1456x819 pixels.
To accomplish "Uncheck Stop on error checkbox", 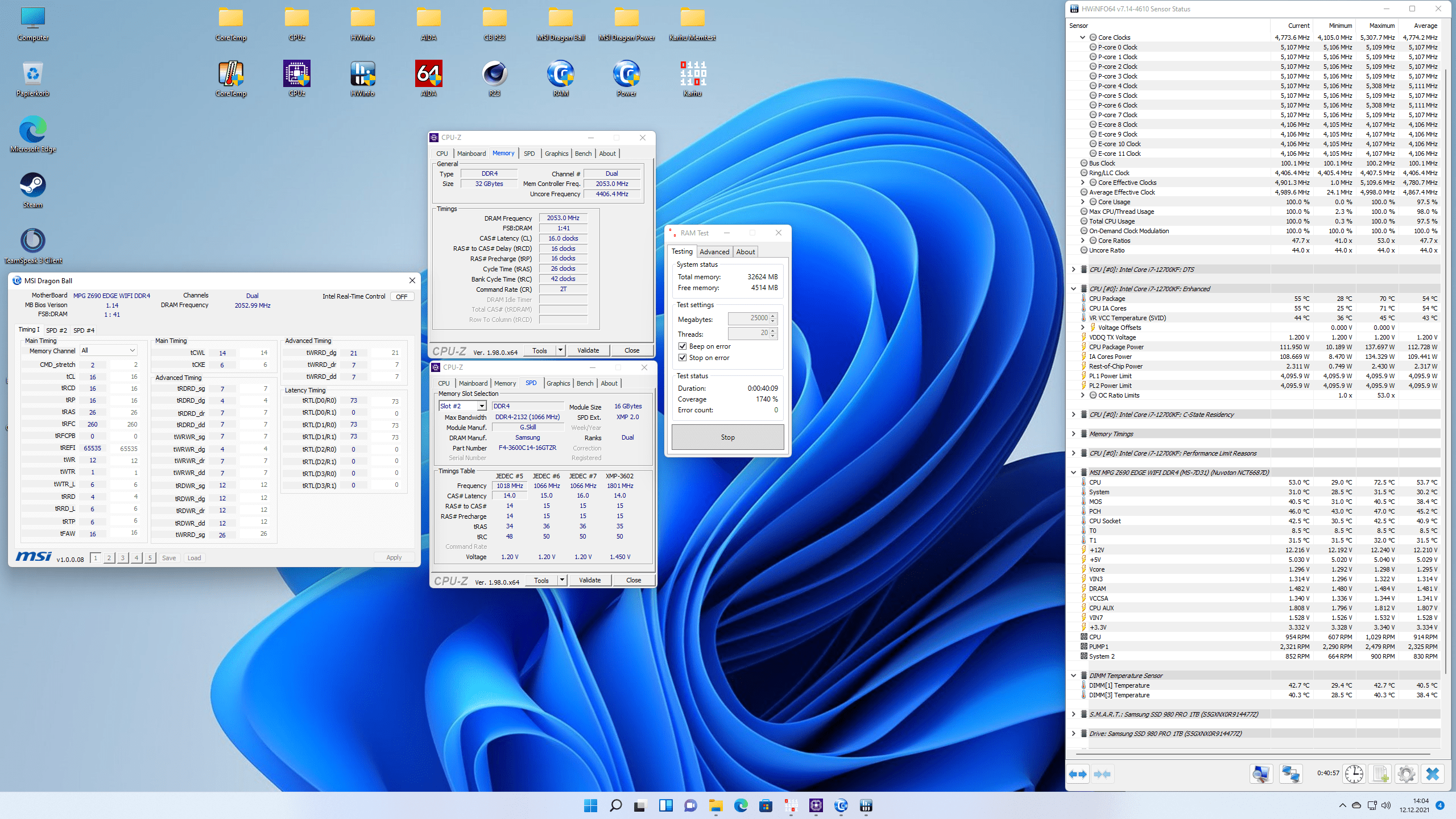I will 682,358.
